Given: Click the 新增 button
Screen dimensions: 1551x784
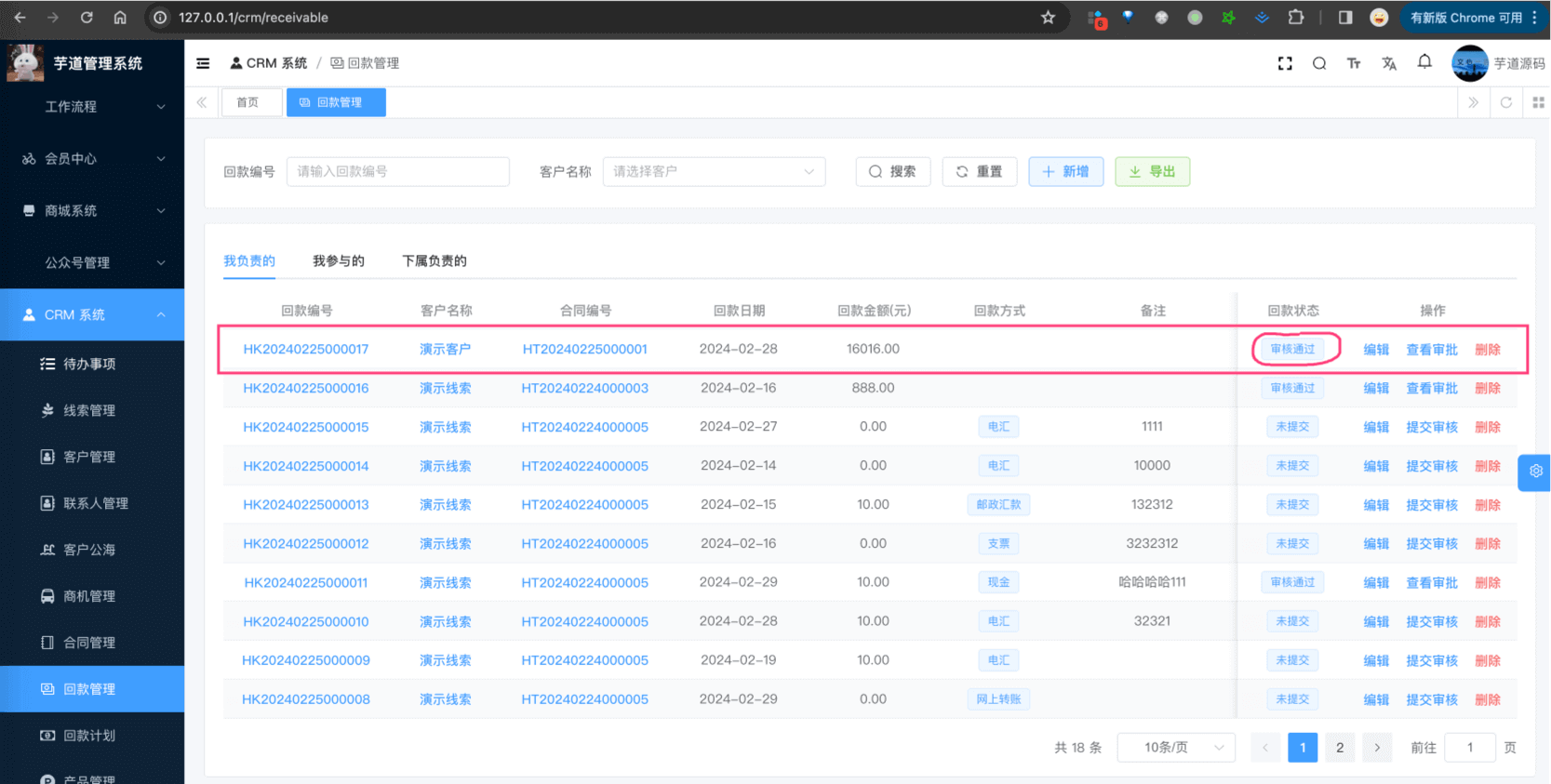Looking at the screenshot, I should 1065,171.
